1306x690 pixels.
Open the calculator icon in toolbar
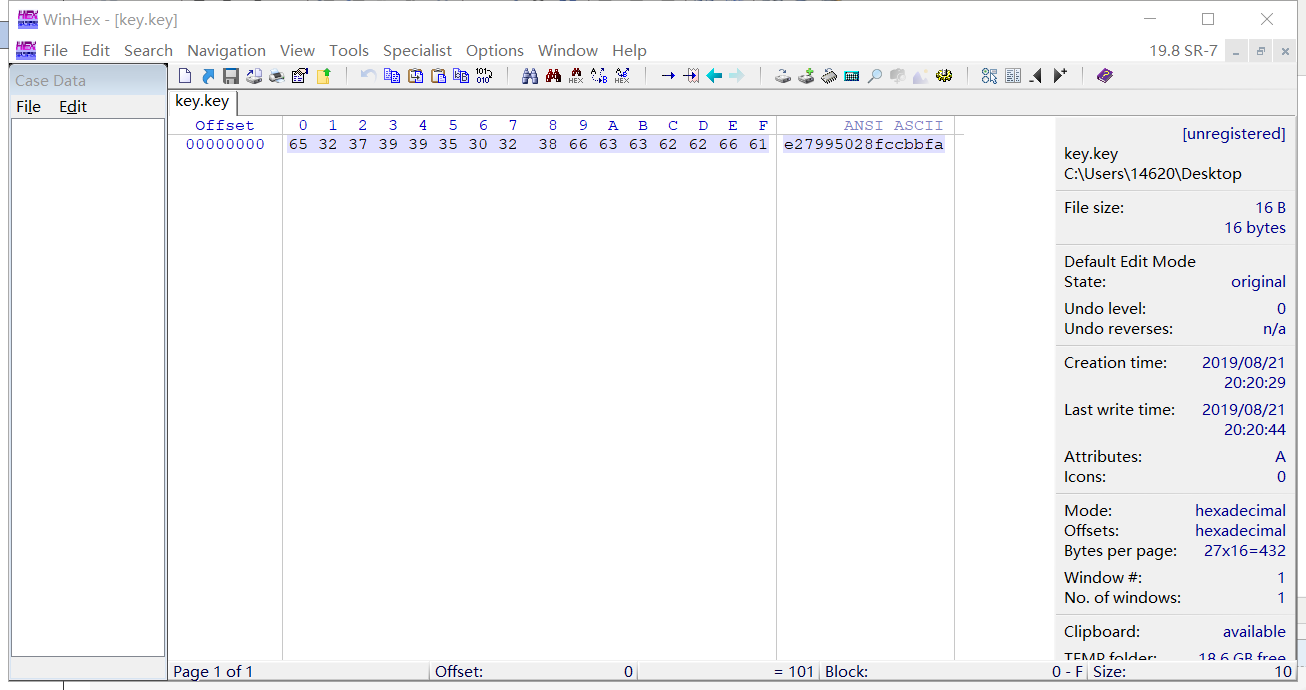pyautogui.click(x=852, y=76)
